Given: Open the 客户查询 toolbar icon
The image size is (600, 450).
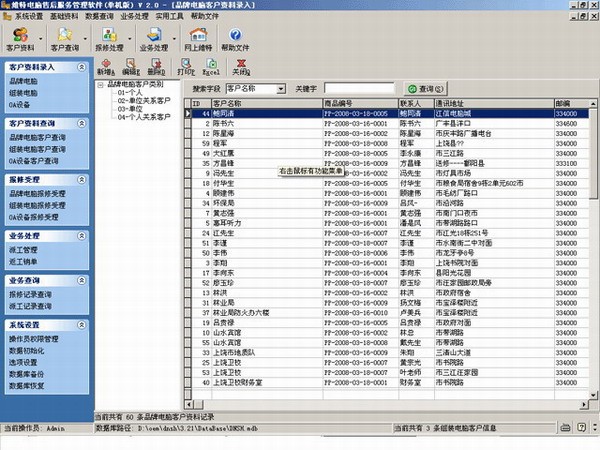Looking at the screenshot, I should [63, 37].
